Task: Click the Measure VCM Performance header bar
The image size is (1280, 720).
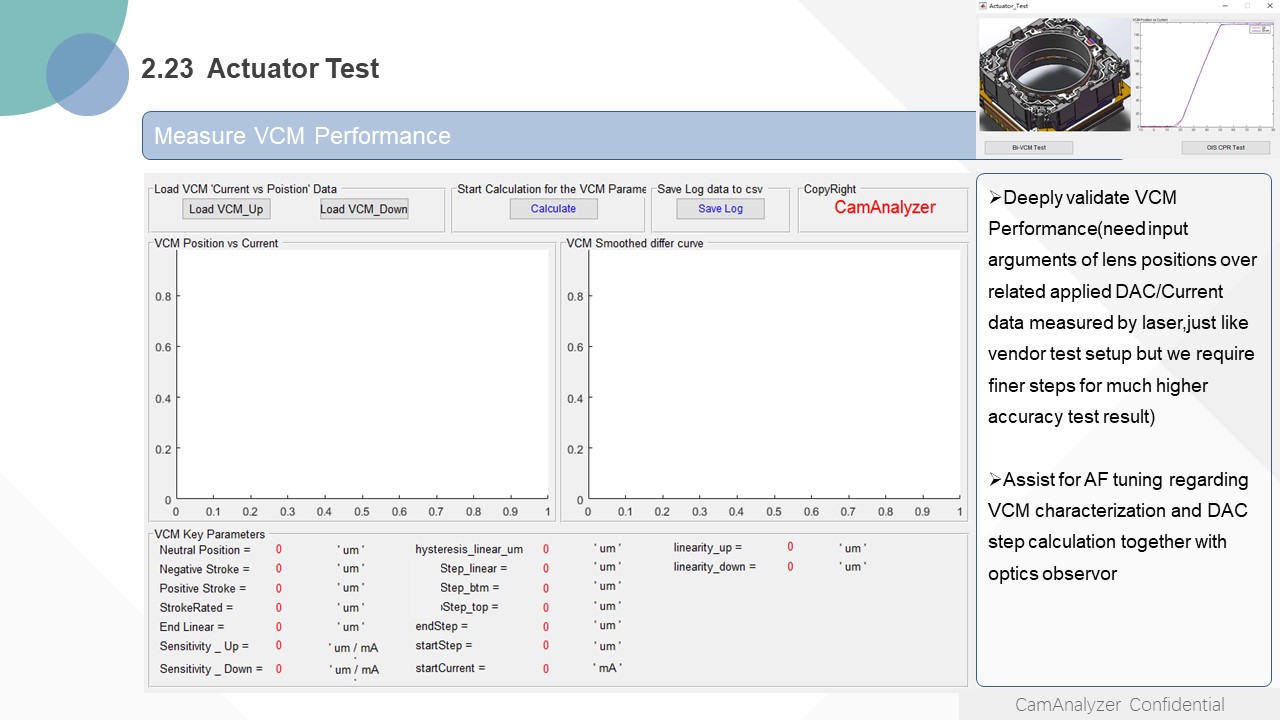Action: 559,135
